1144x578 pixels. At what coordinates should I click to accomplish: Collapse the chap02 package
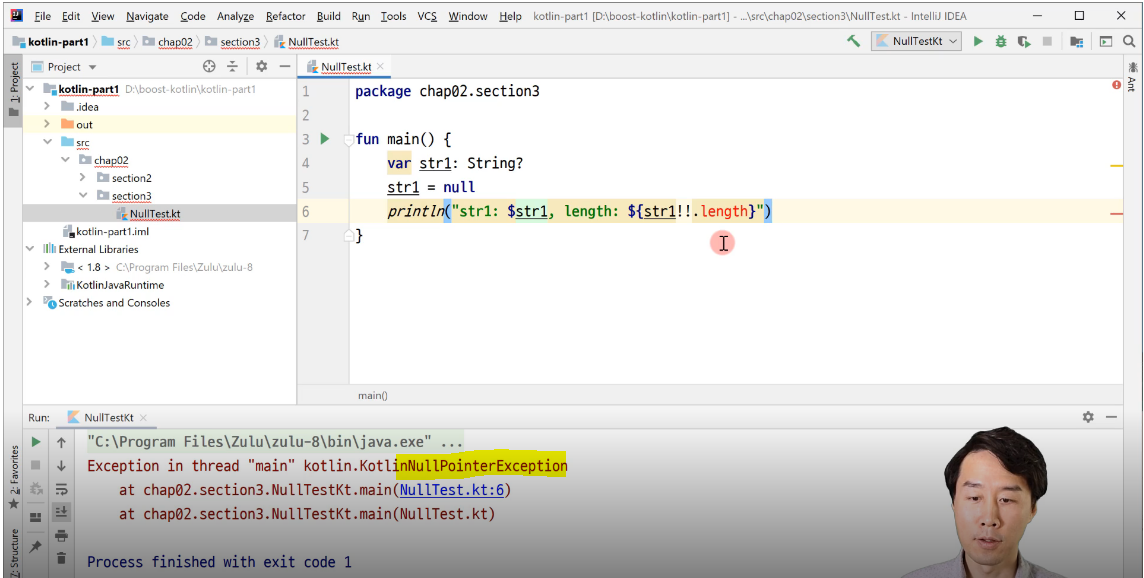(65, 160)
